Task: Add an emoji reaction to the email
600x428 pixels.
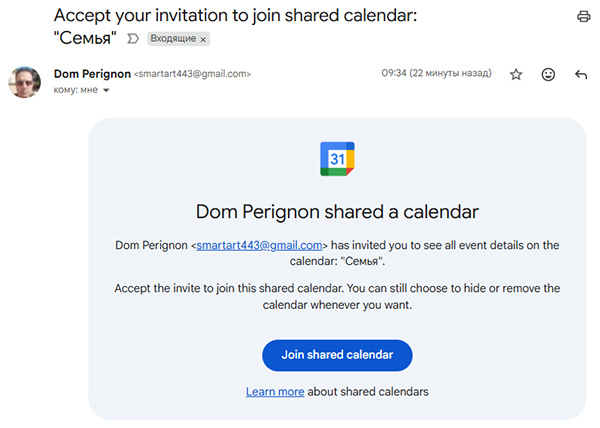Action: coord(548,75)
